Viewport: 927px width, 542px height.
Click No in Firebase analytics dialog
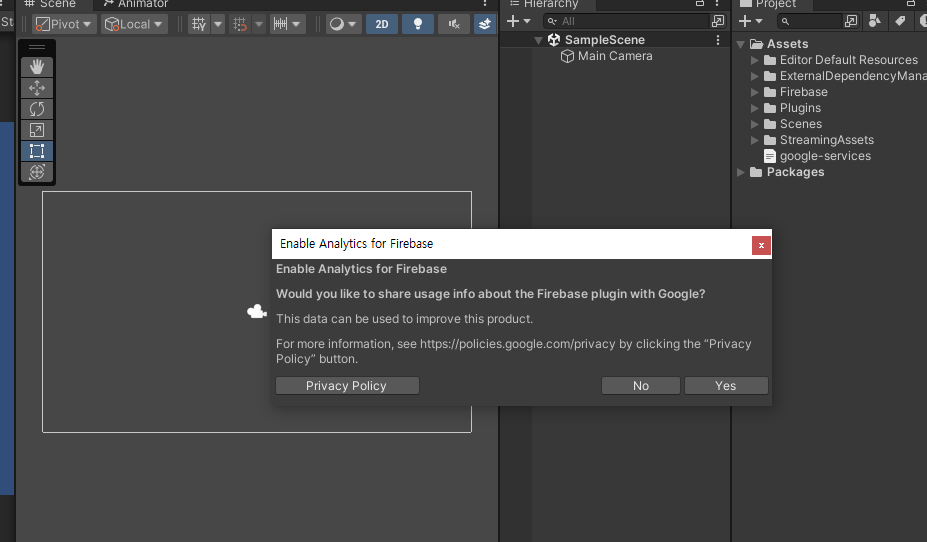(641, 385)
